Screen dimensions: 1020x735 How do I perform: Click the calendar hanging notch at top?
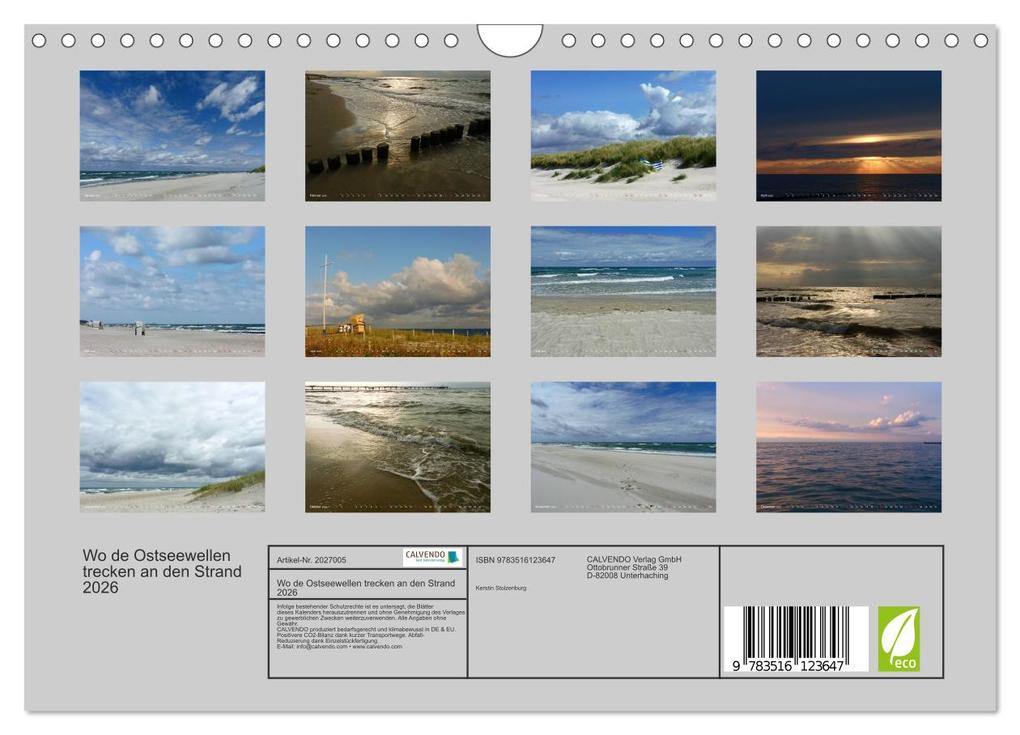click(x=509, y=39)
